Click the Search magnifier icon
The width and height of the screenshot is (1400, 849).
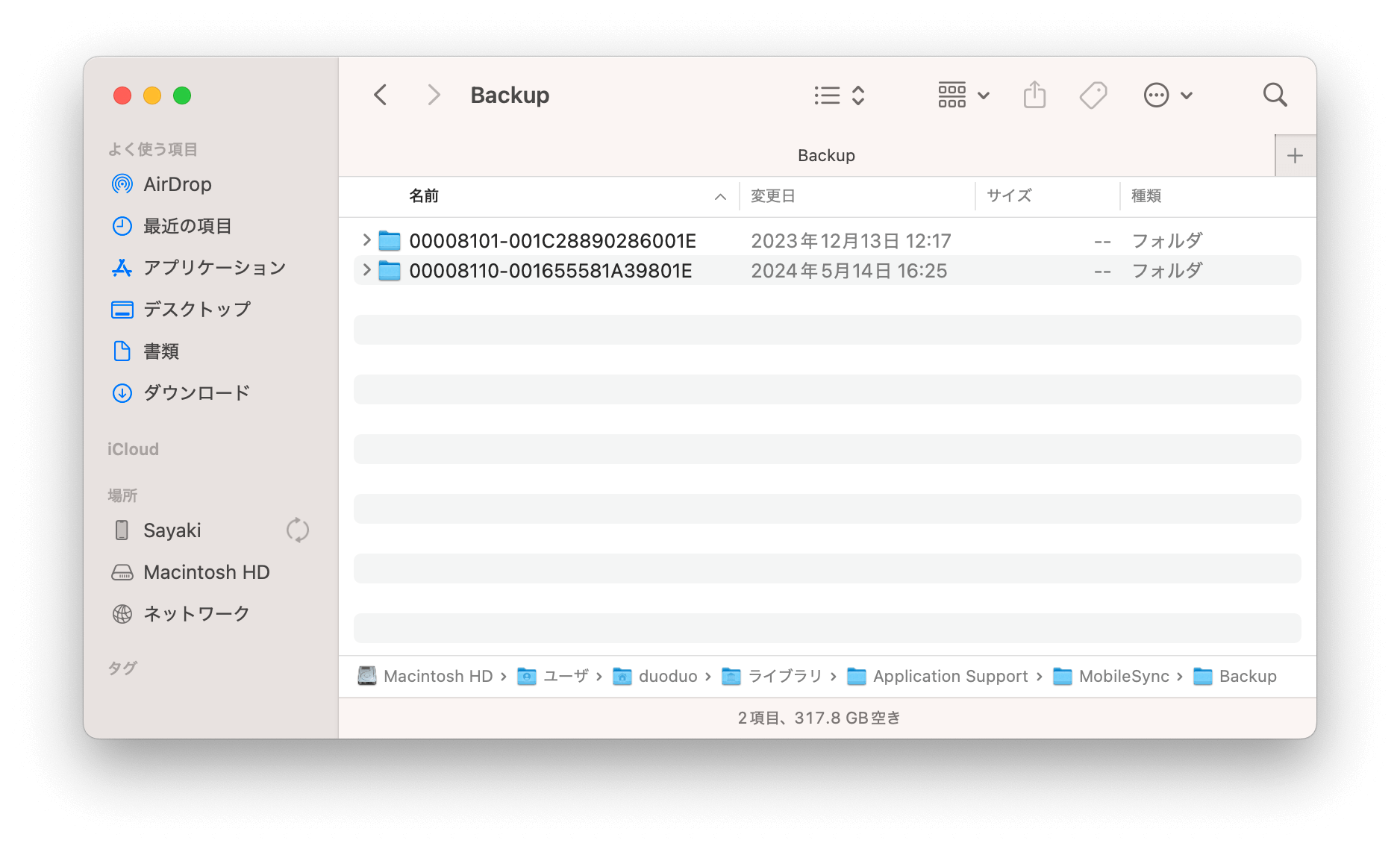pyautogui.click(x=1275, y=95)
